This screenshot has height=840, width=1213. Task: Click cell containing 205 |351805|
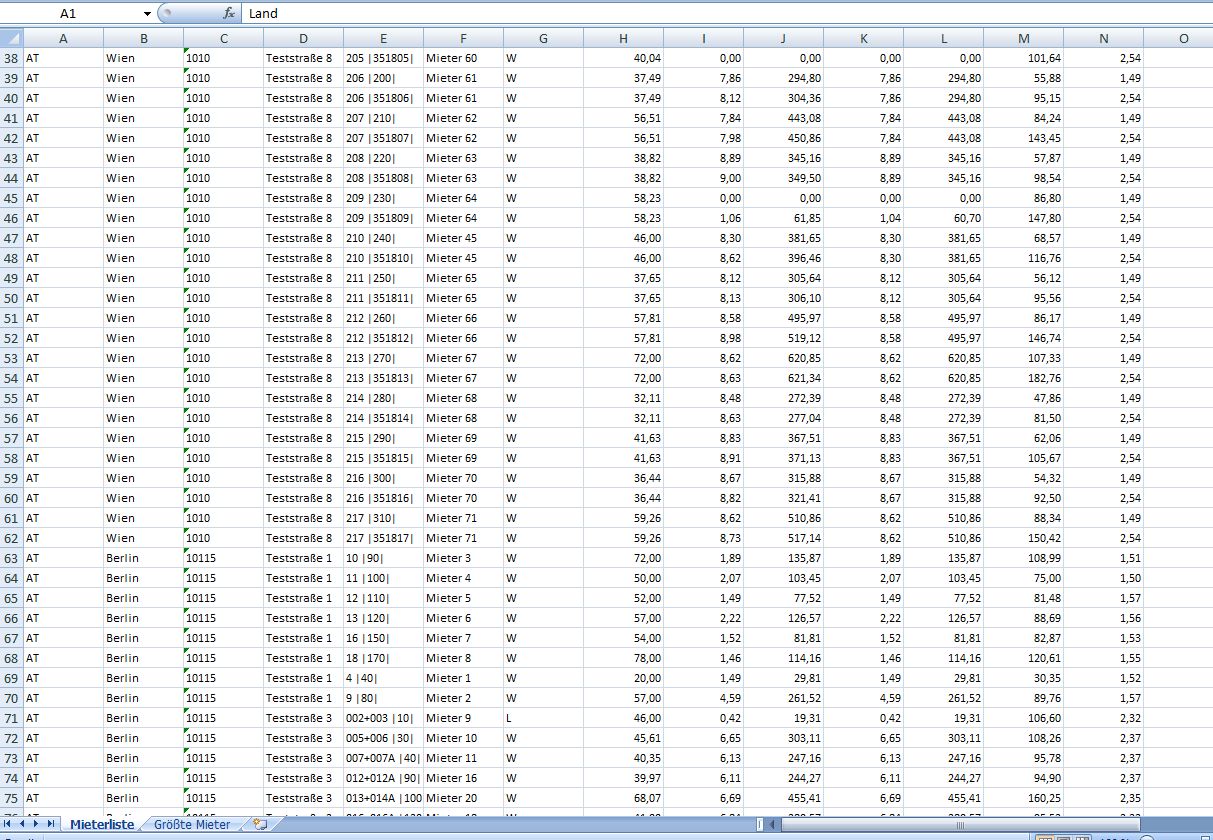coord(383,58)
